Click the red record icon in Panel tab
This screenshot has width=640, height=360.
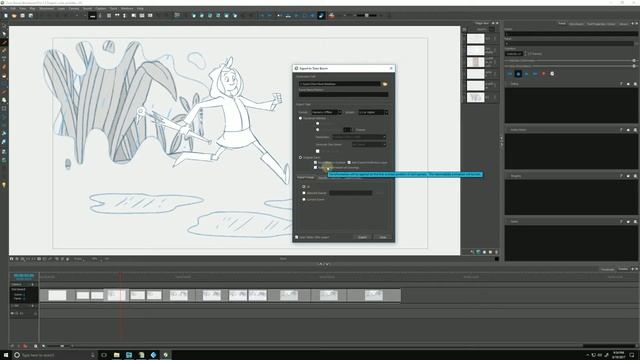coord(543,74)
